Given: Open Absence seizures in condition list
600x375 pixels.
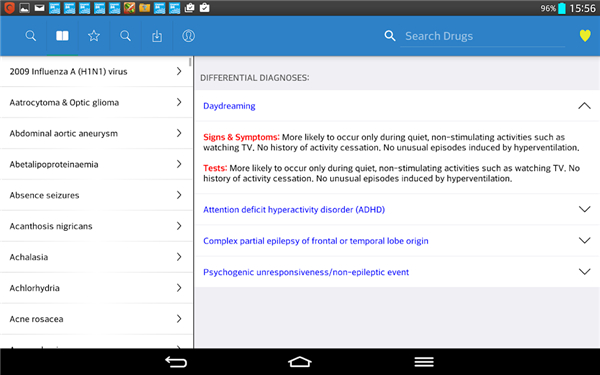Looking at the screenshot, I should 96,195.
